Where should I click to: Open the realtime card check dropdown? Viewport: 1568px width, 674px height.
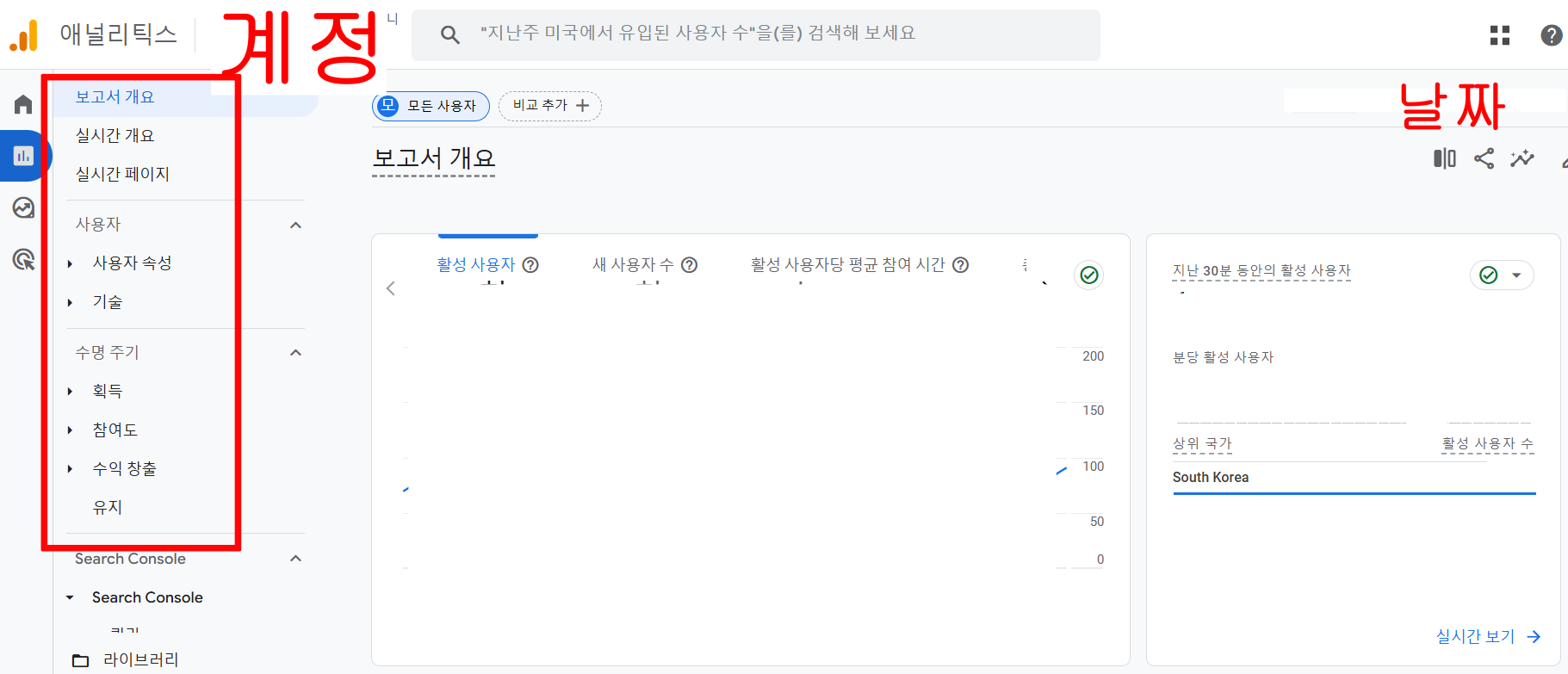coord(1502,275)
